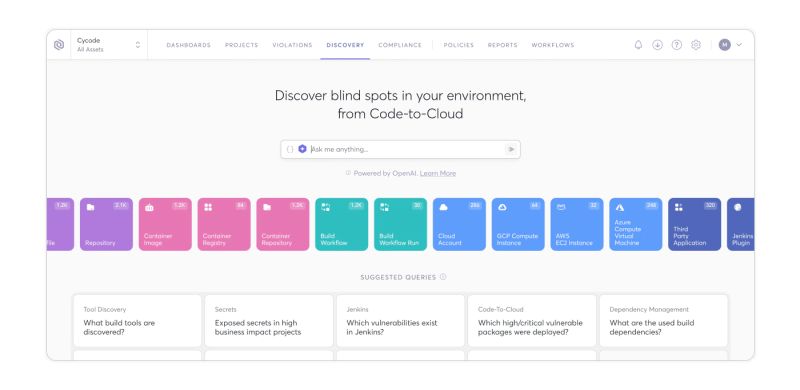Viewport: 800px width, 390px height.
Task: Click the Azure Compute Virtual Machine icon
Action: point(620,207)
